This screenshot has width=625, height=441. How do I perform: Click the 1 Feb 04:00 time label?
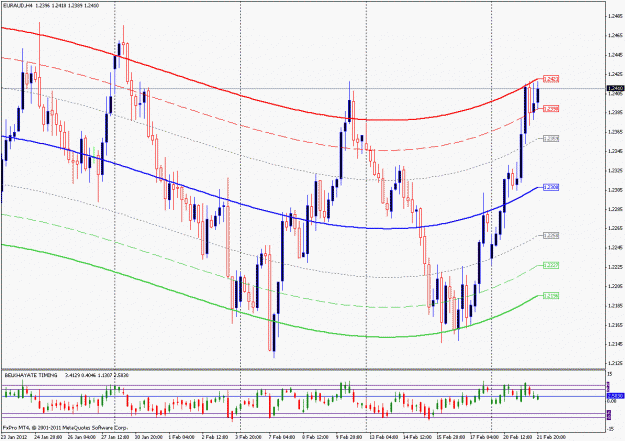click(x=182, y=437)
